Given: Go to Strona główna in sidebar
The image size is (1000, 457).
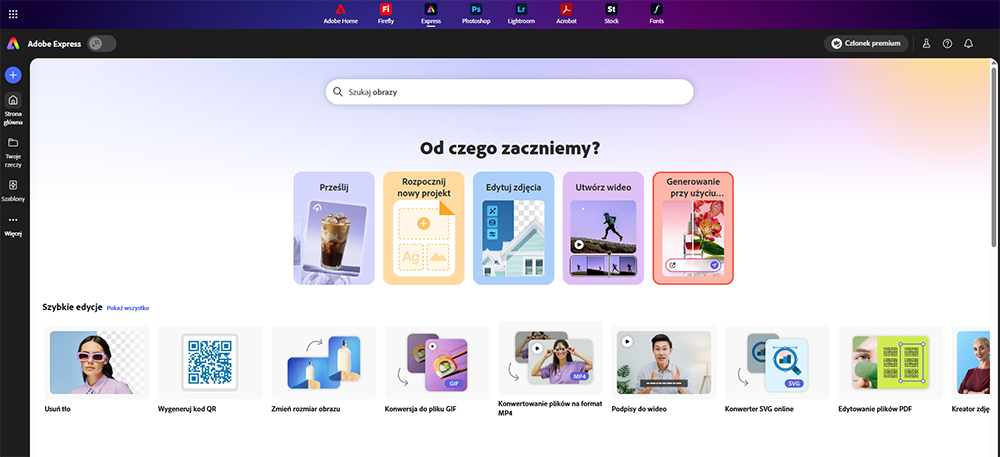Looking at the screenshot, I should click(x=13, y=108).
